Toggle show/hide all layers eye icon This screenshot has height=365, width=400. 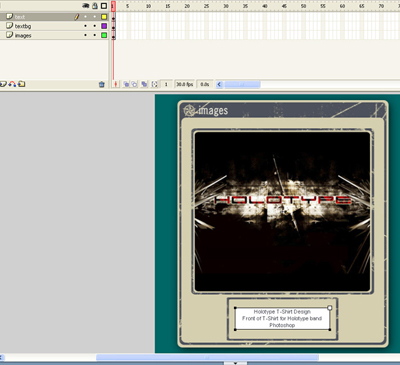86,6
